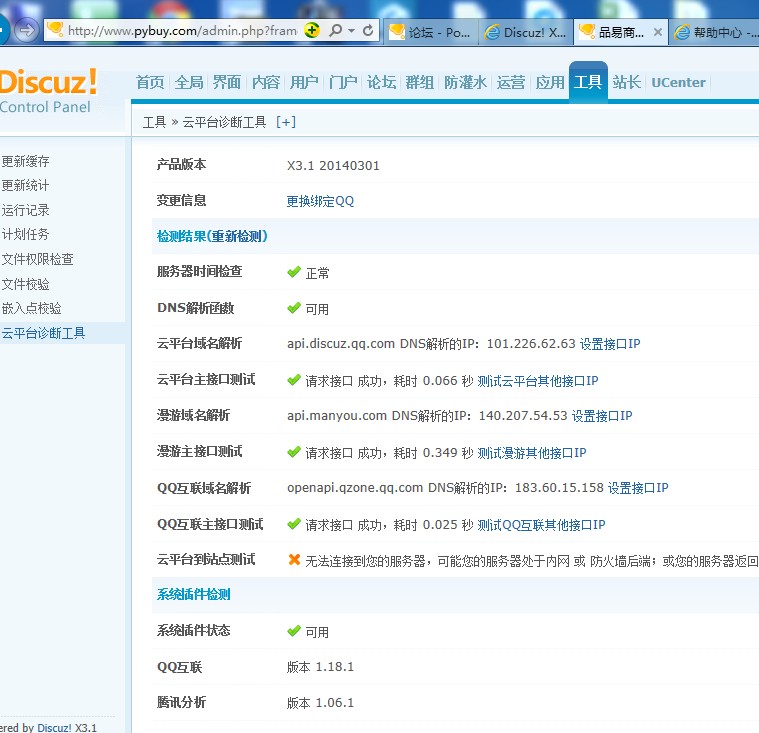Click 设置接口IP for api.discuz.qq.com
This screenshot has width=759, height=733.
tap(610, 344)
